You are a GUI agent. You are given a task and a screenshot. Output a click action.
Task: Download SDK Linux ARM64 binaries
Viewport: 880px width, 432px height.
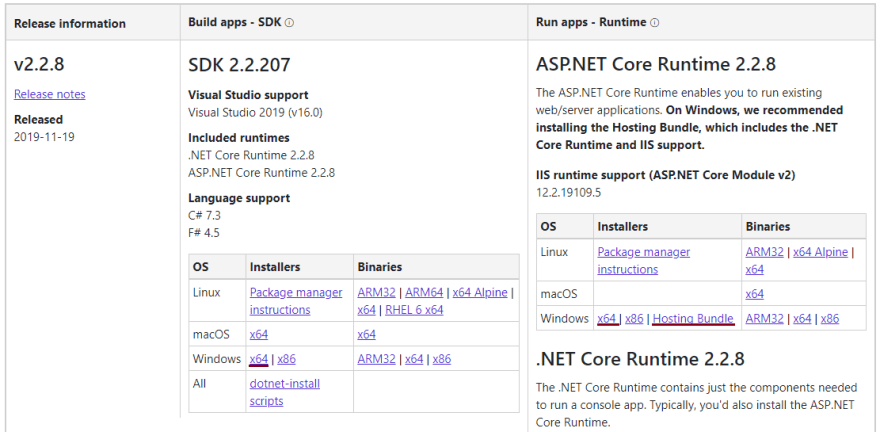point(424,292)
